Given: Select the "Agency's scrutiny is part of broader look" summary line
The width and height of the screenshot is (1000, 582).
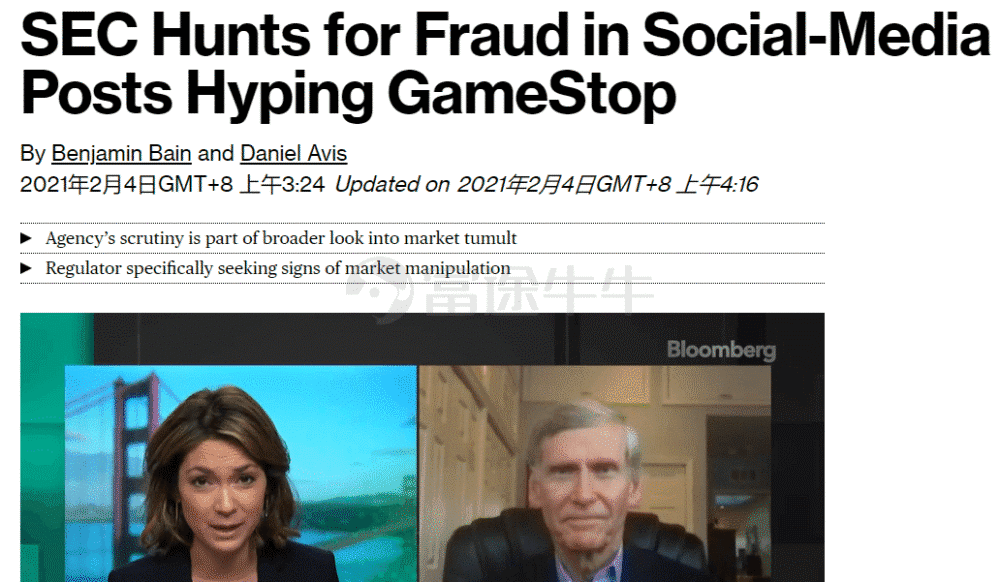Looking at the screenshot, I should pyautogui.click(x=281, y=239).
